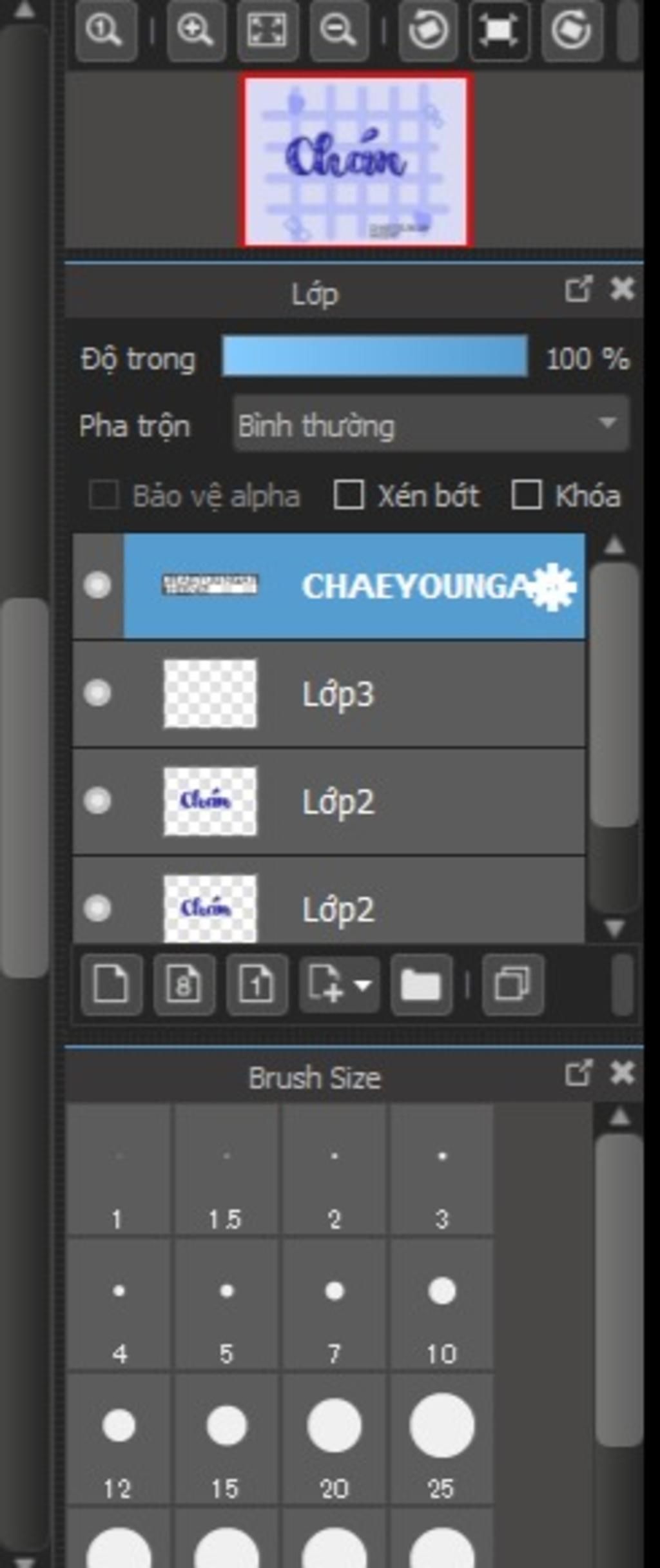The width and height of the screenshot is (660, 1568).
Task: Click the Chaén navigator preview thumbnail
Action: coord(356,160)
